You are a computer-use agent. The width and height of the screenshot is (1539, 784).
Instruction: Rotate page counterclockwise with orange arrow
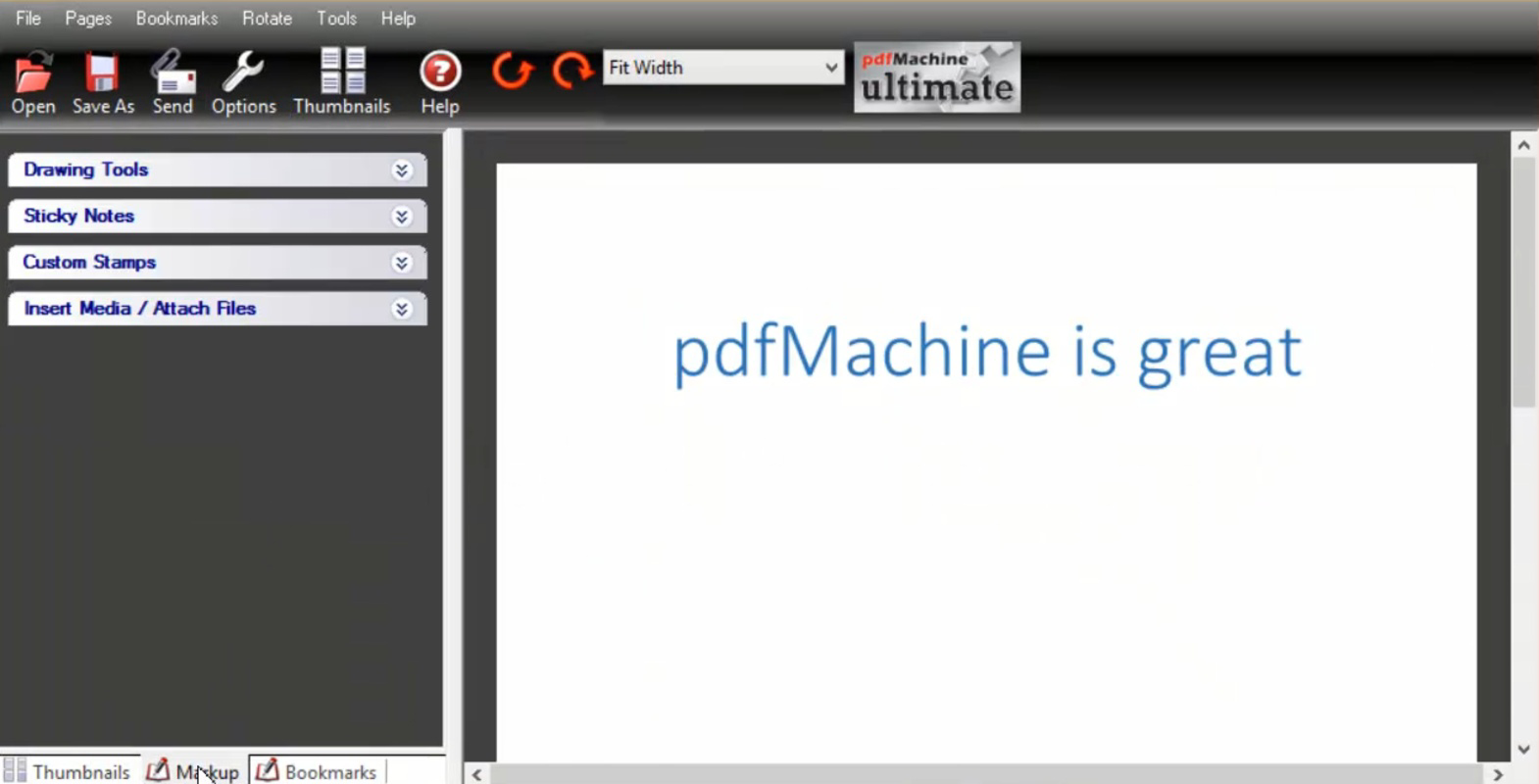512,71
